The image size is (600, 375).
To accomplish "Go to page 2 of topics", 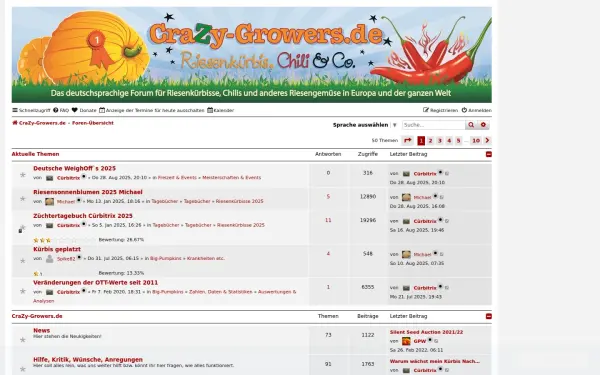I will point(430,140).
